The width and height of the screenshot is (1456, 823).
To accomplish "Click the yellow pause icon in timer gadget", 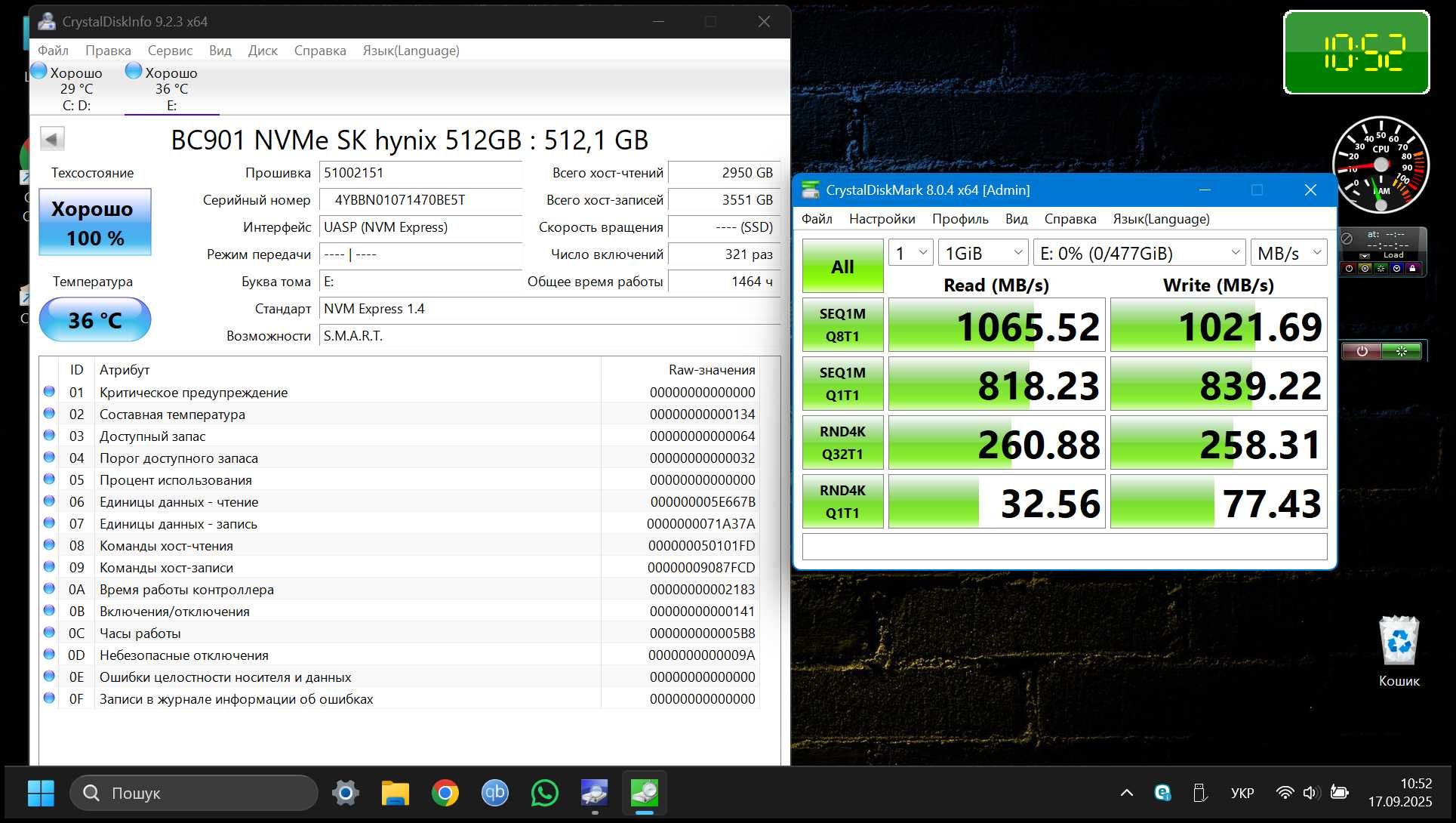I will point(1365,268).
